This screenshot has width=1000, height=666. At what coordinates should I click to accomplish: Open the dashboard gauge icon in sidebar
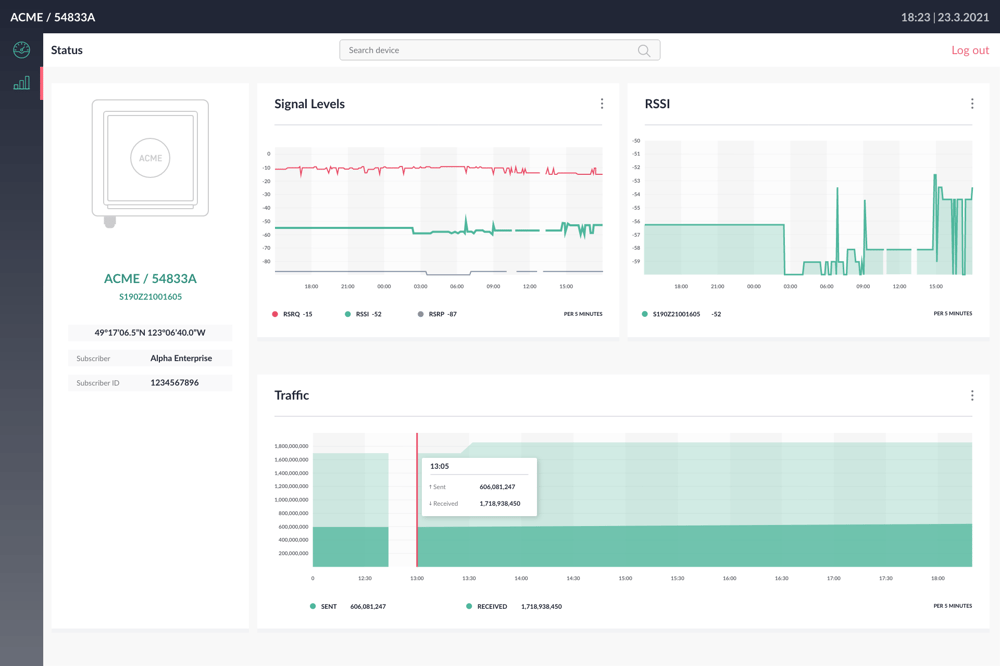click(22, 50)
